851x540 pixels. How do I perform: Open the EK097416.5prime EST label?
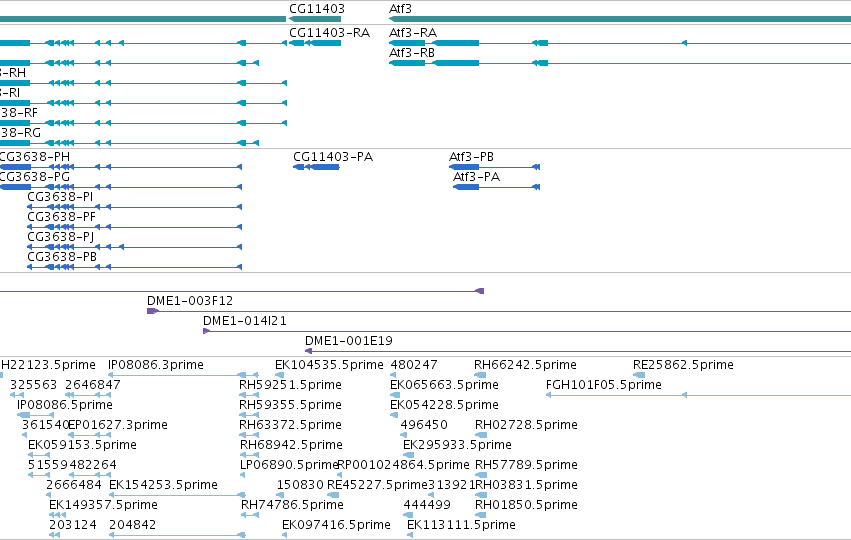(336, 525)
